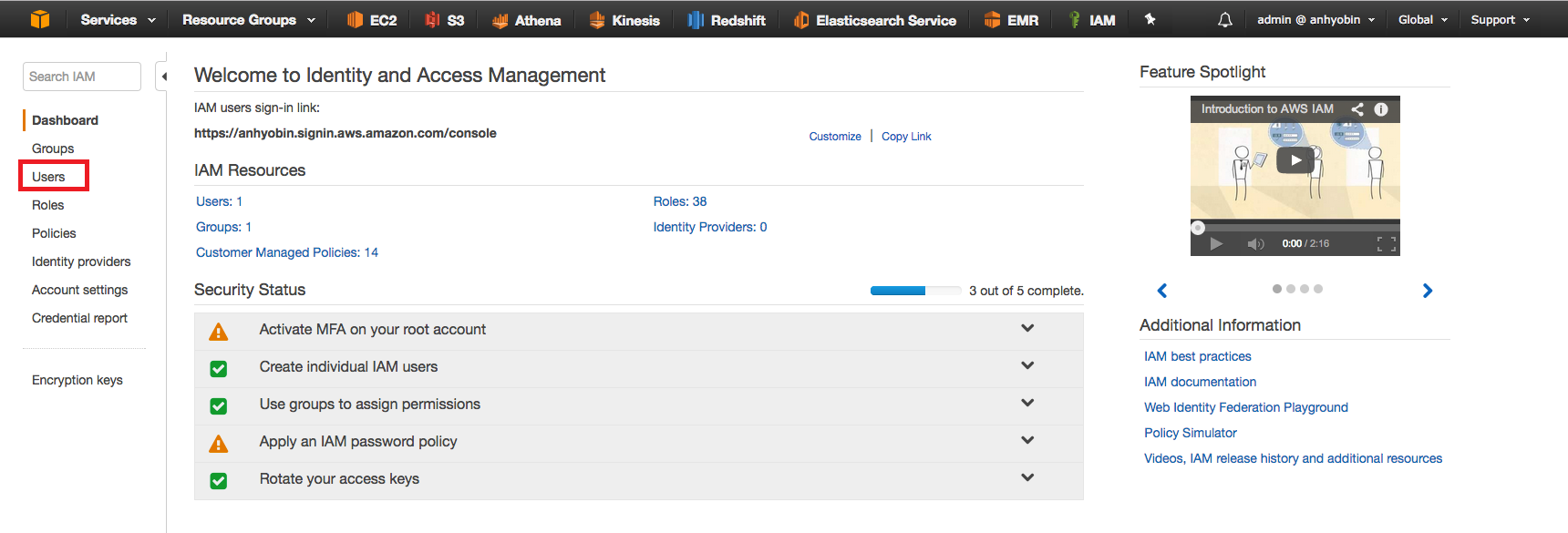Share the Introduction to AWS IAM video

[1357, 109]
